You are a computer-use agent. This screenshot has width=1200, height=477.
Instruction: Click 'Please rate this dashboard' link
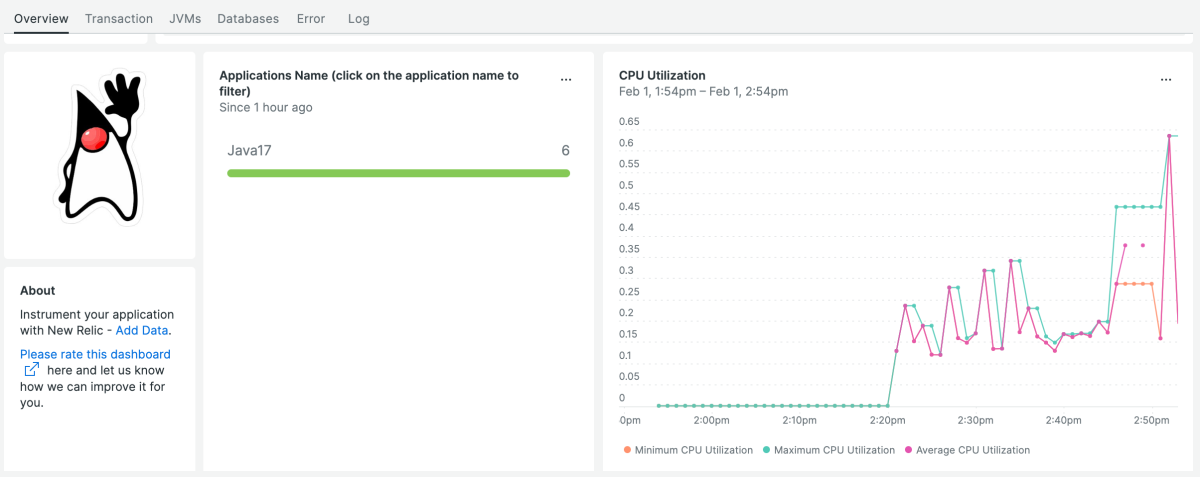coord(95,354)
